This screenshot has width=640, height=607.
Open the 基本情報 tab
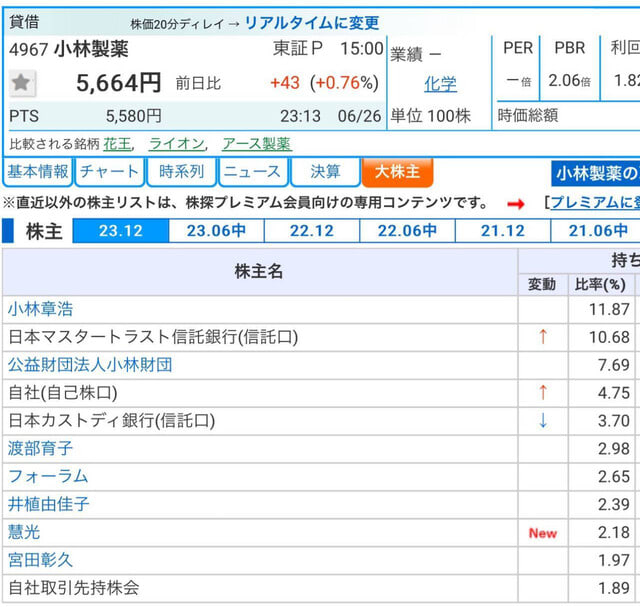[38, 171]
